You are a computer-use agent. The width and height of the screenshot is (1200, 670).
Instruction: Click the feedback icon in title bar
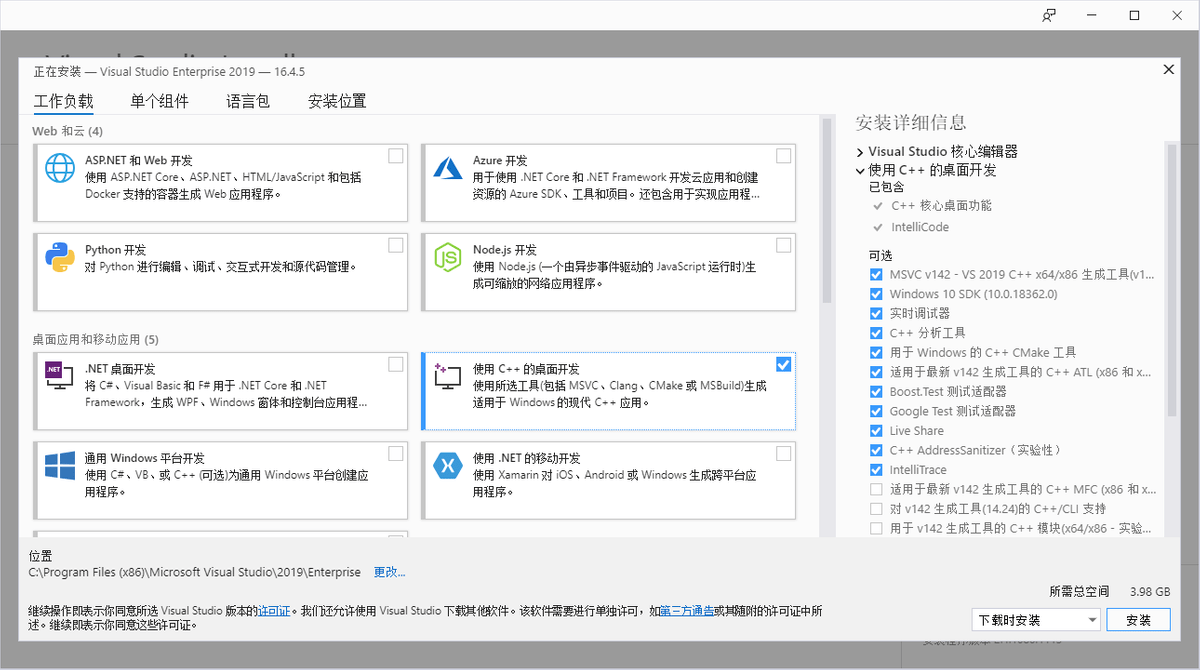[1047, 15]
